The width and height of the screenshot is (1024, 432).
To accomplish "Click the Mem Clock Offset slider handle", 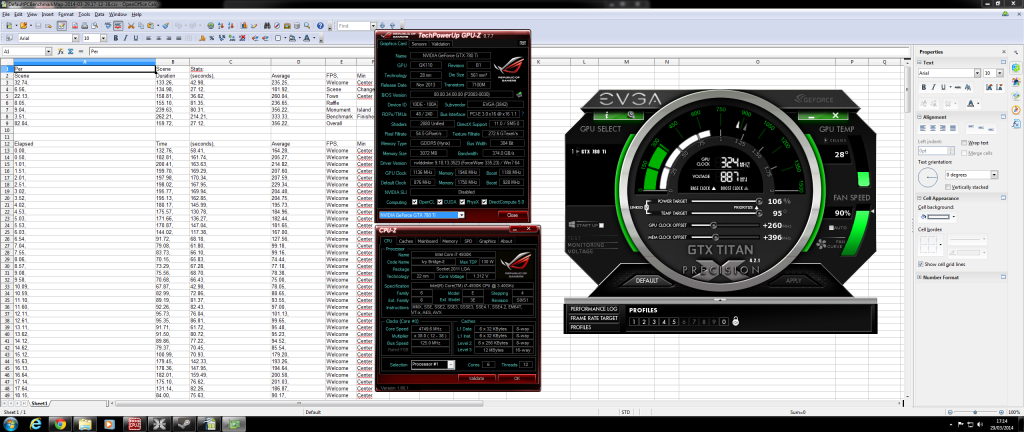I will (716, 237).
